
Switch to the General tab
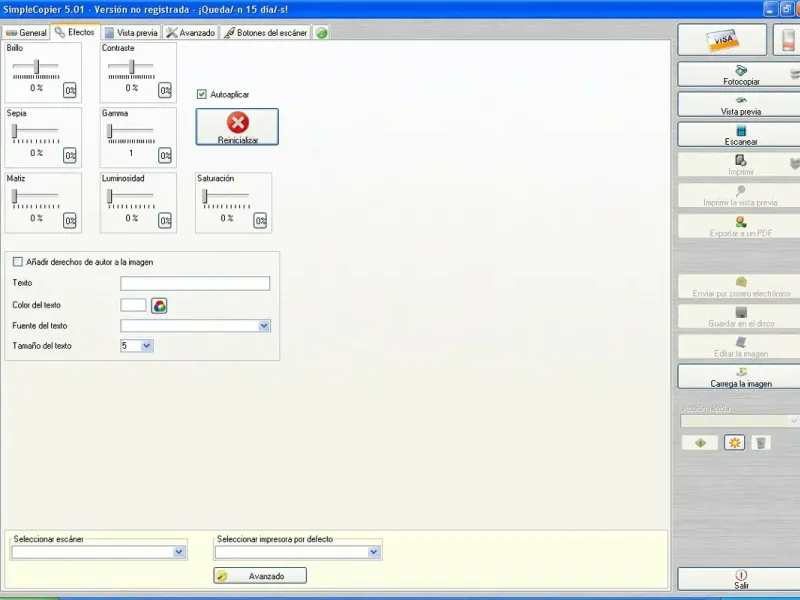[x=27, y=33]
